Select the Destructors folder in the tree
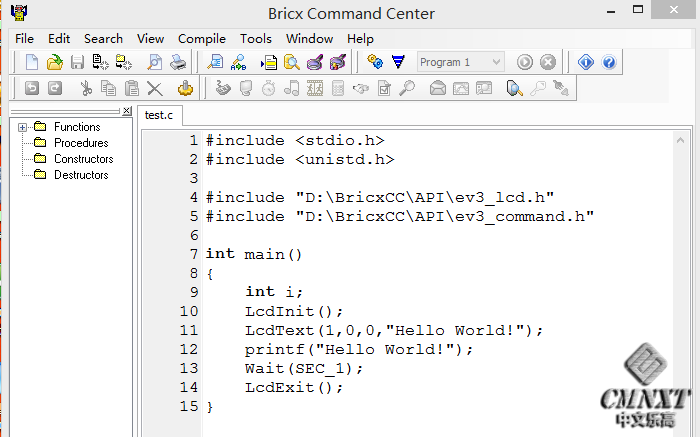 point(81,175)
